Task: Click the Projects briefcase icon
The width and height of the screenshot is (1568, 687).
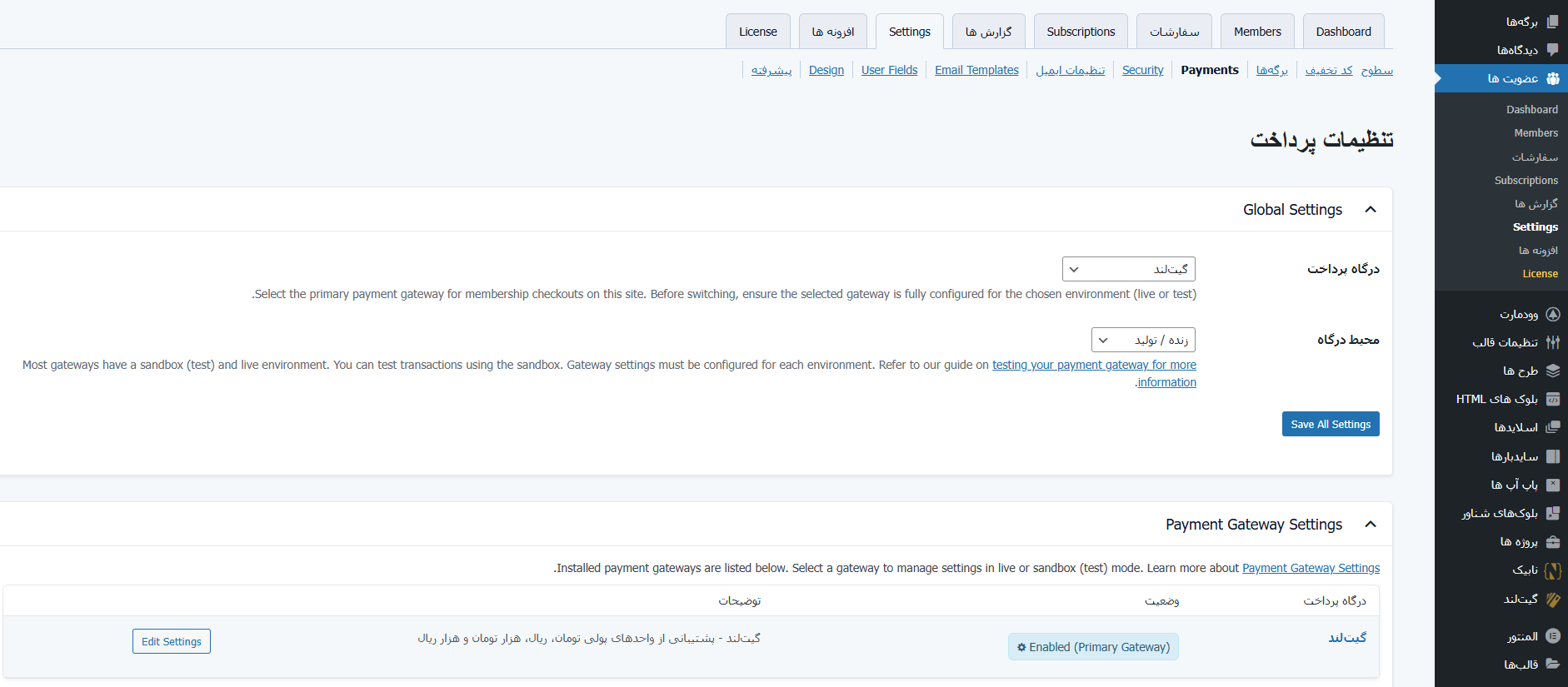Action: [x=1552, y=541]
